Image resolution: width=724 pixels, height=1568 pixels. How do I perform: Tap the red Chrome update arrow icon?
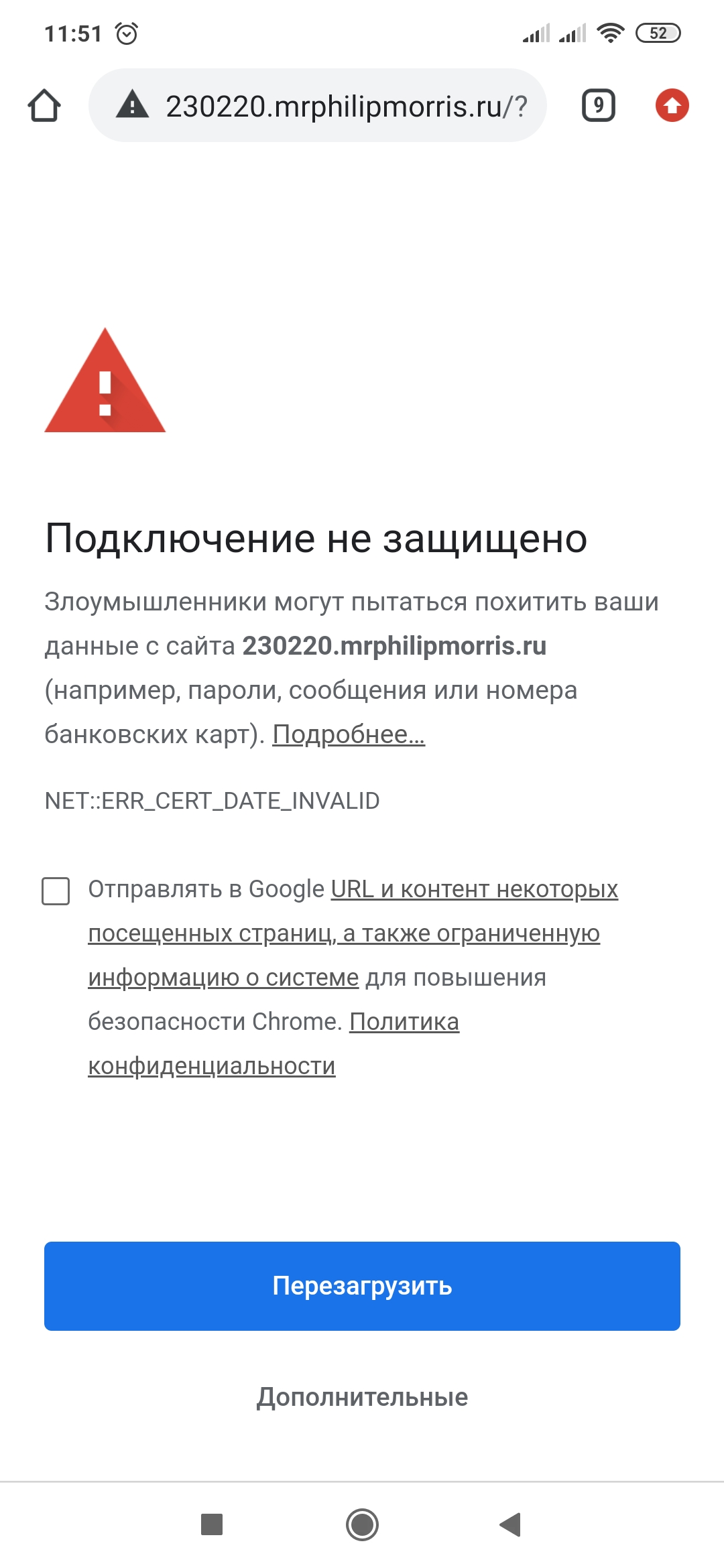pos(672,105)
